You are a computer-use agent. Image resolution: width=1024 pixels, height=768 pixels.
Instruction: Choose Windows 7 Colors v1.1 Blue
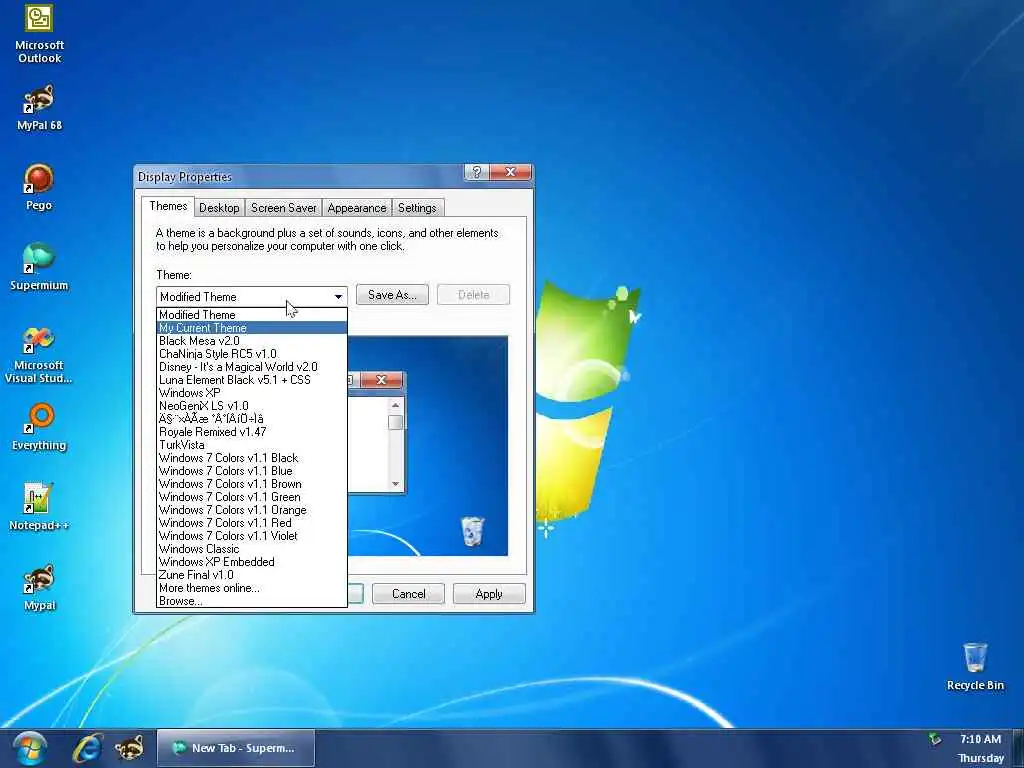point(252,471)
